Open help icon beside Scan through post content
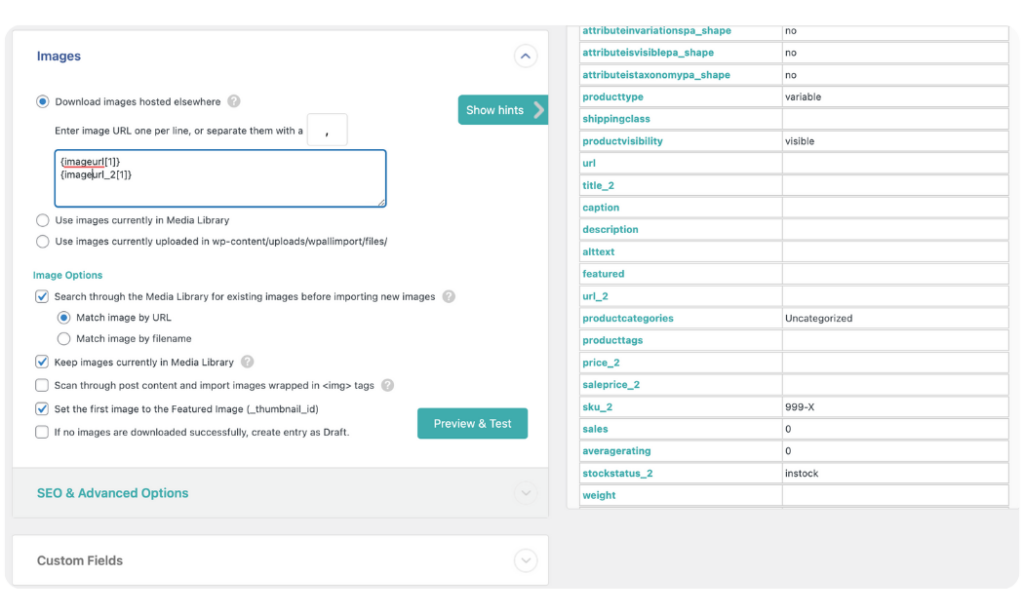This screenshot has height=614, width=1024. point(388,385)
